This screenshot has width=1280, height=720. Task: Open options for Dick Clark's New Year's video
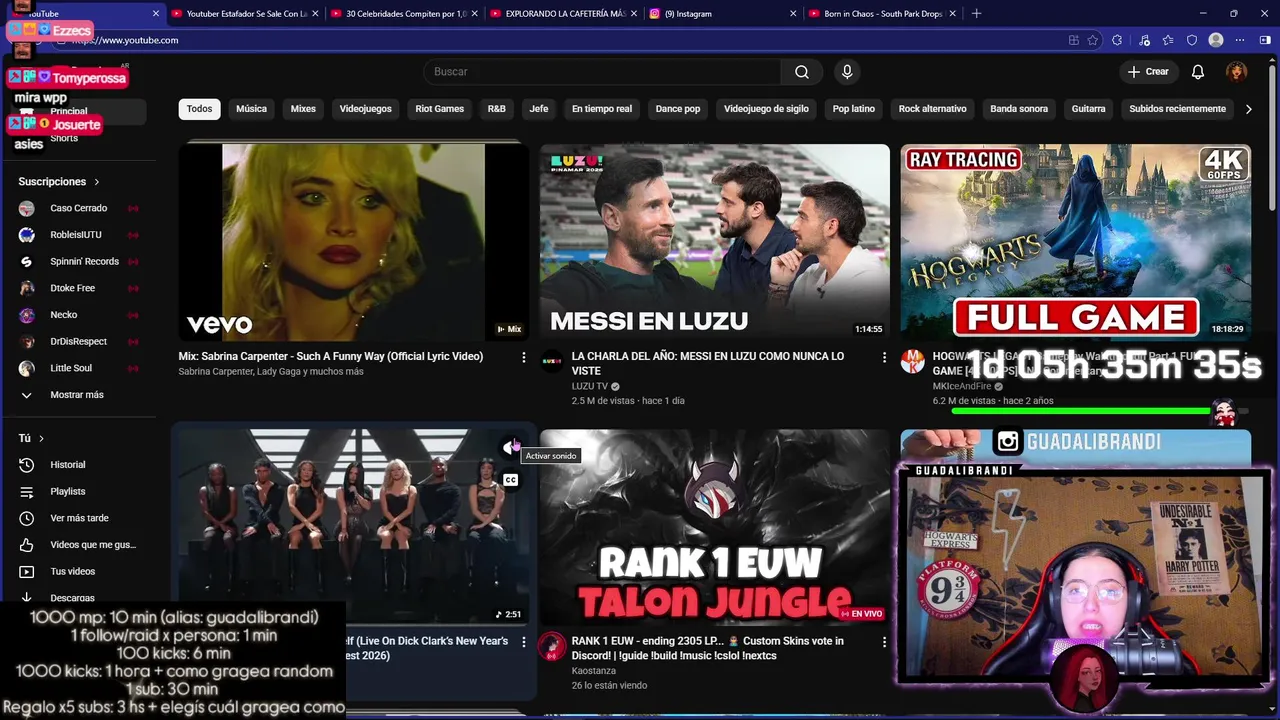click(523, 642)
